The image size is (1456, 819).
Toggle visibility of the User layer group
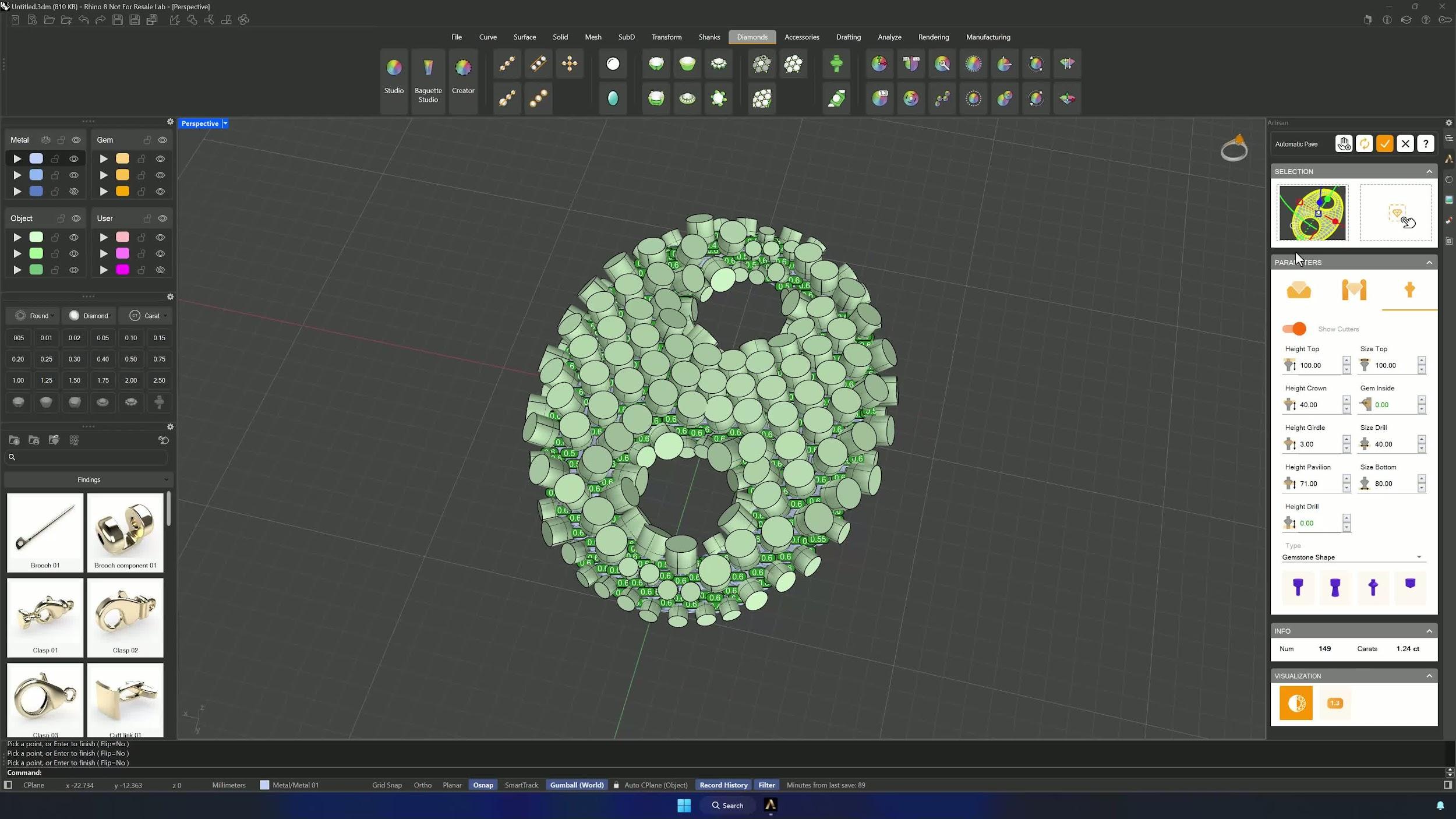point(162,218)
